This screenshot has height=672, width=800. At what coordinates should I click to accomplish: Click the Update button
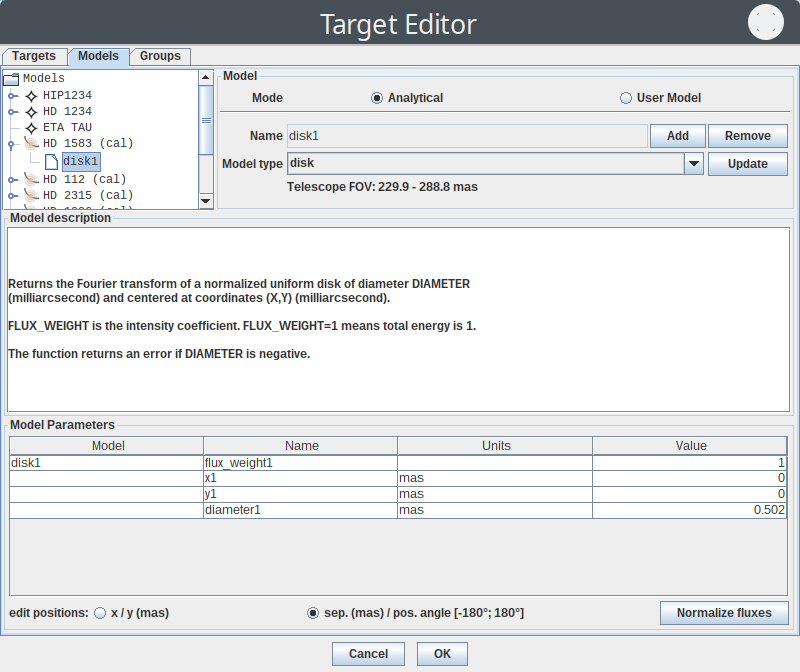point(747,164)
